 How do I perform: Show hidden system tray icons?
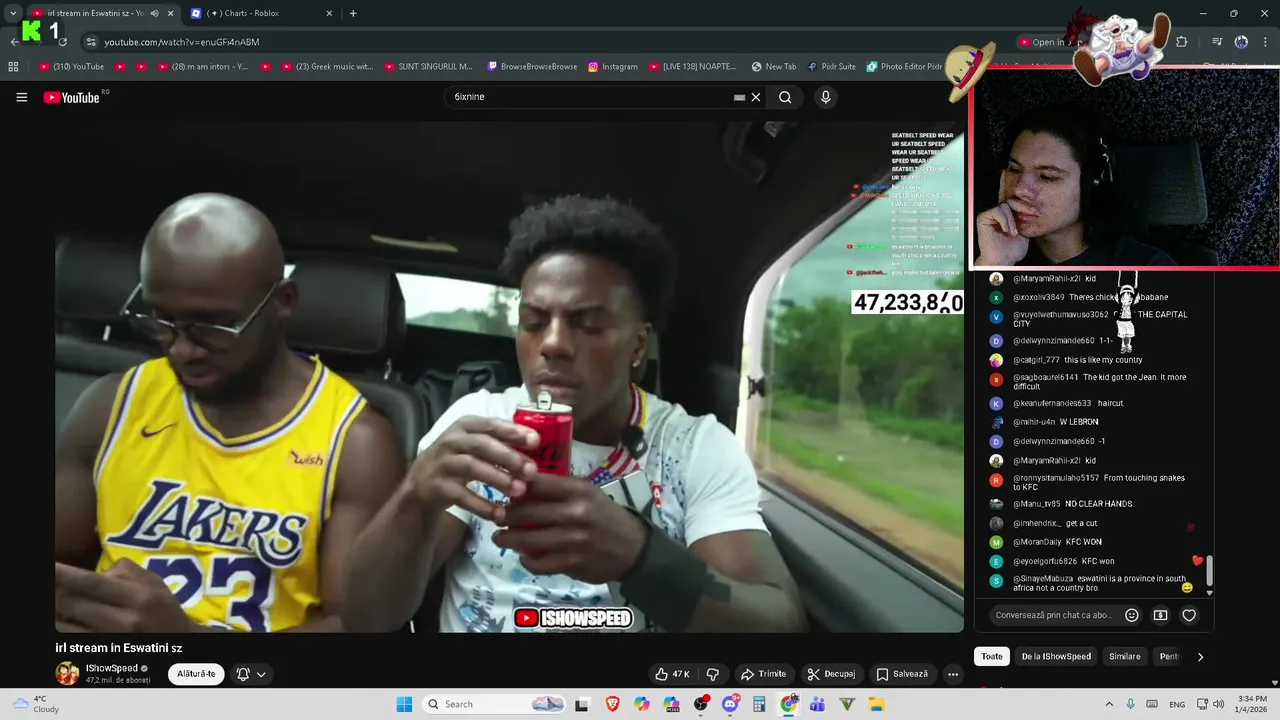1109,704
